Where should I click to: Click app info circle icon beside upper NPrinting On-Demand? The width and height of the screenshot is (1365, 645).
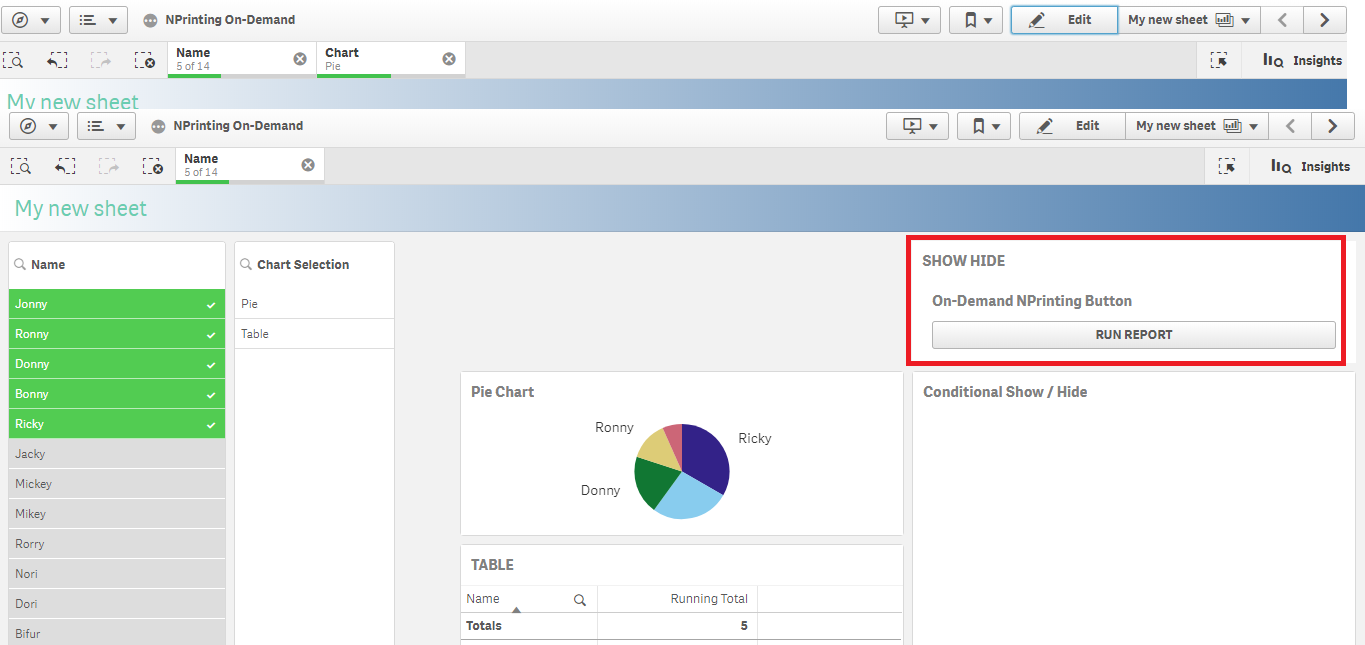pyautogui.click(x=150, y=20)
